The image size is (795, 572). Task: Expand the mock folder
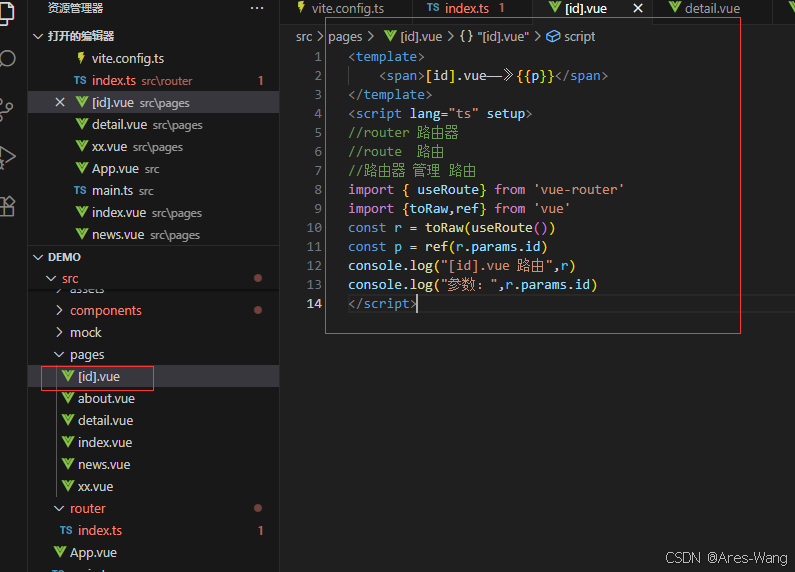[x=59, y=333]
